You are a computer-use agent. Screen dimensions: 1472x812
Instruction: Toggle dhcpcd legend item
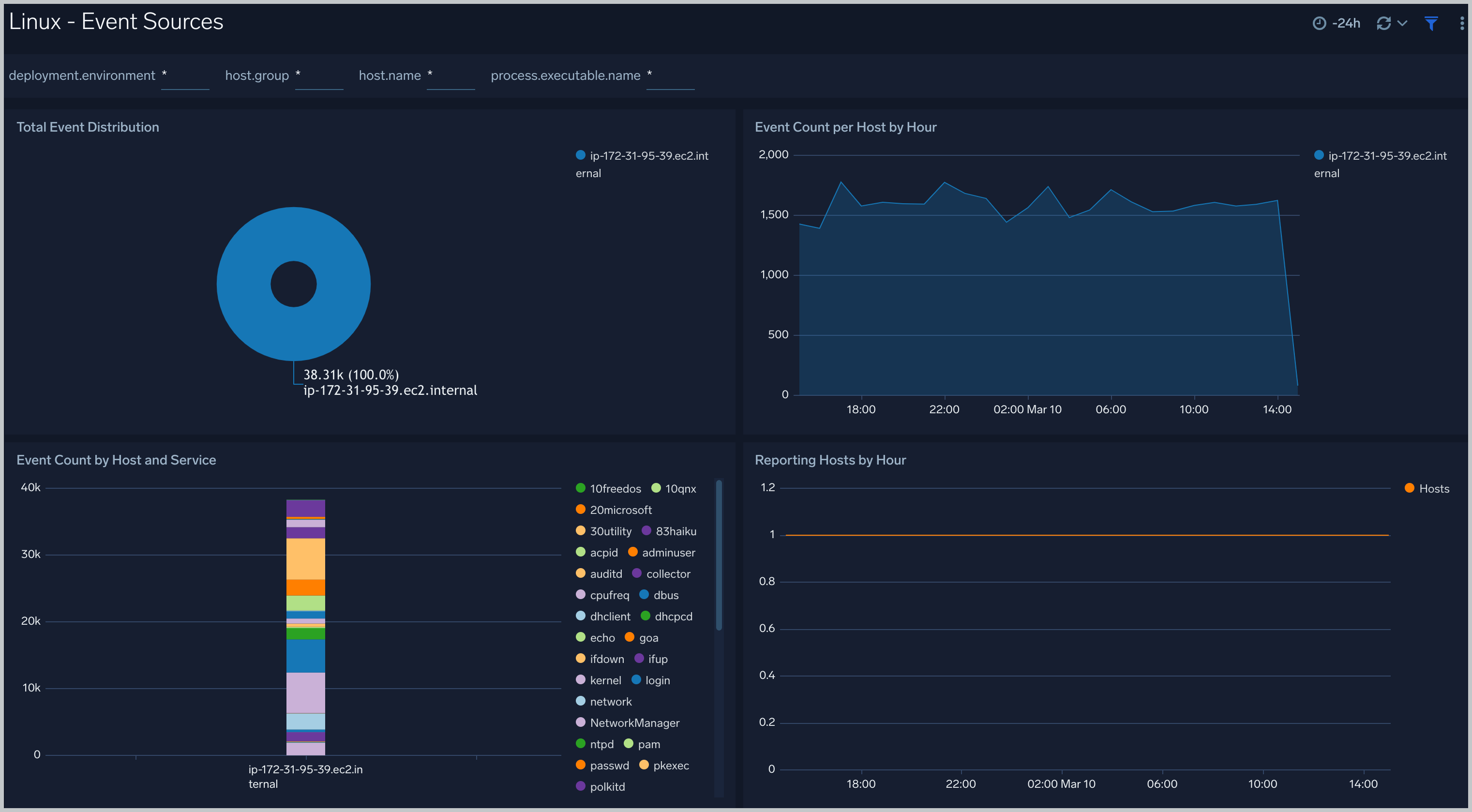666,617
